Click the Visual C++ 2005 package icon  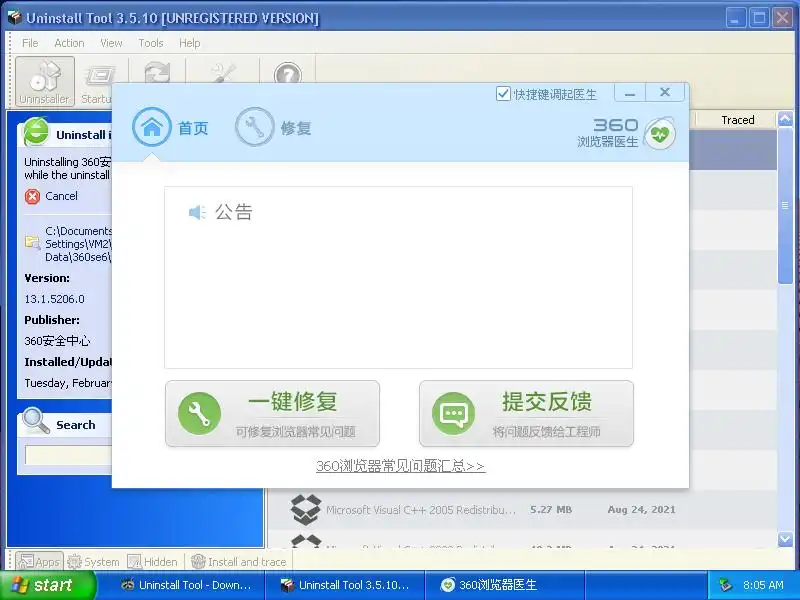coord(306,509)
